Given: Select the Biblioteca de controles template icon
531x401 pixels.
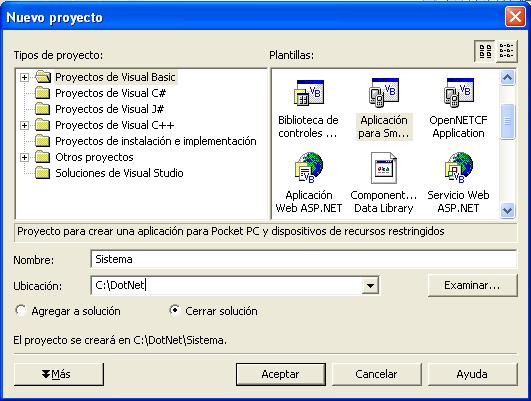Looking at the screenshot, I should (309, 92).
